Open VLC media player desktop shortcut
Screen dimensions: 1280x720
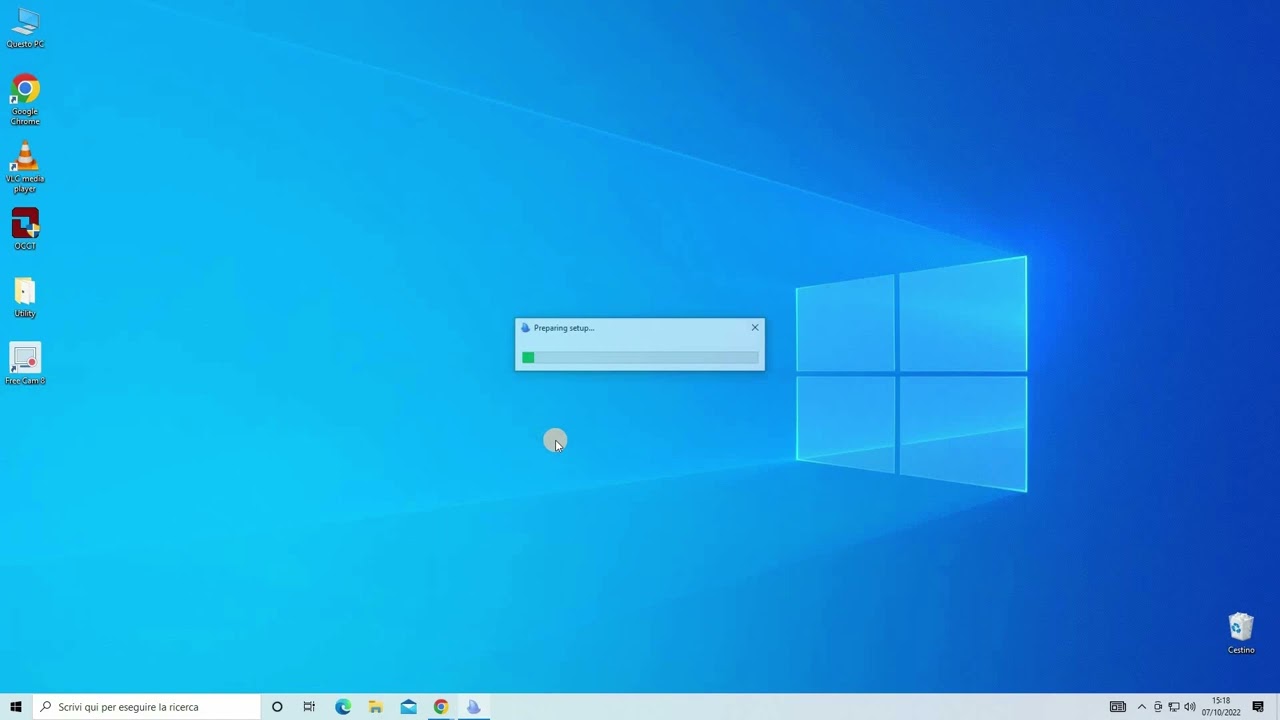pyautogui.click(x=25, y=167)
